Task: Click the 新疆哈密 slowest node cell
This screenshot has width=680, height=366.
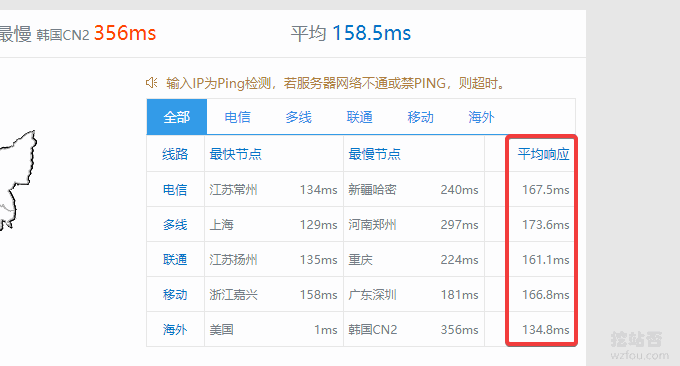Action: [x=372, y=190]
